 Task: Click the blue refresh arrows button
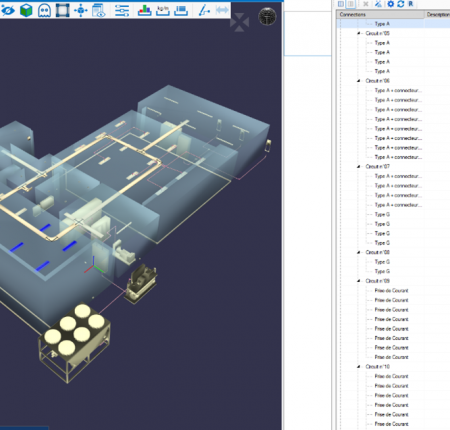[x=401, y=4]
